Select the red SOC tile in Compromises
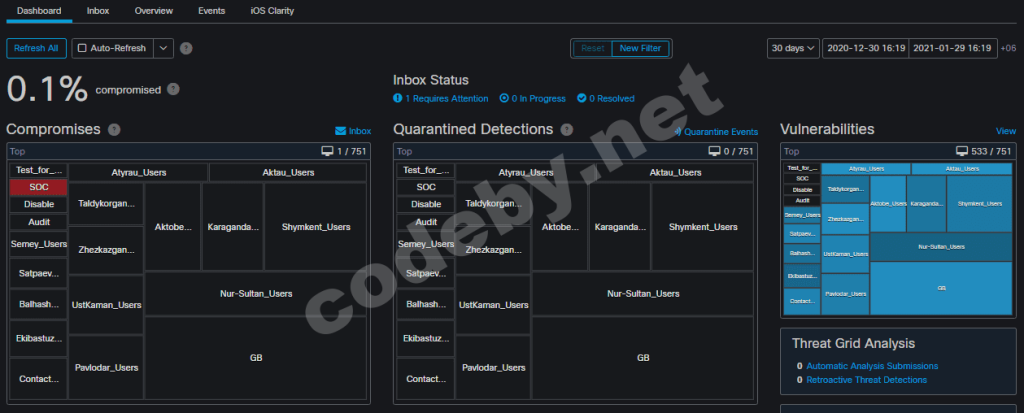The height and width of the screenshot is (413, 1024). tap(39, 188)
